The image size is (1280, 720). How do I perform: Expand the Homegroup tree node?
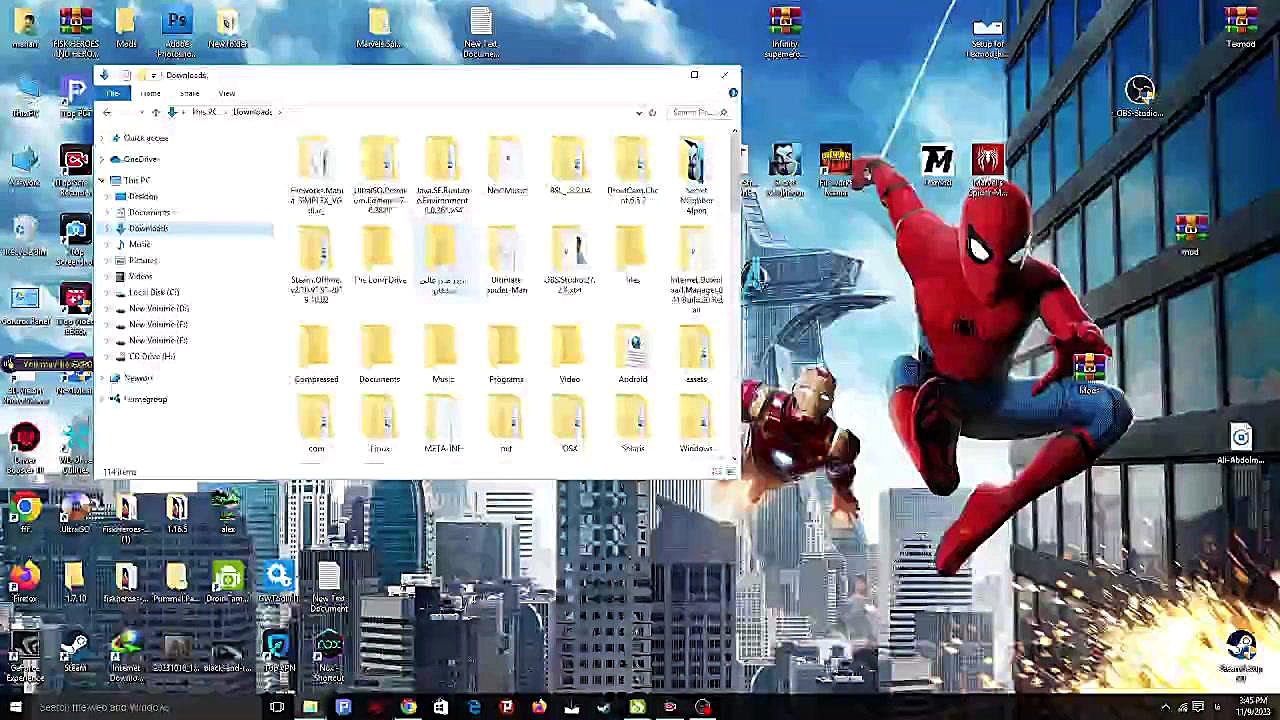coord(102,399)
